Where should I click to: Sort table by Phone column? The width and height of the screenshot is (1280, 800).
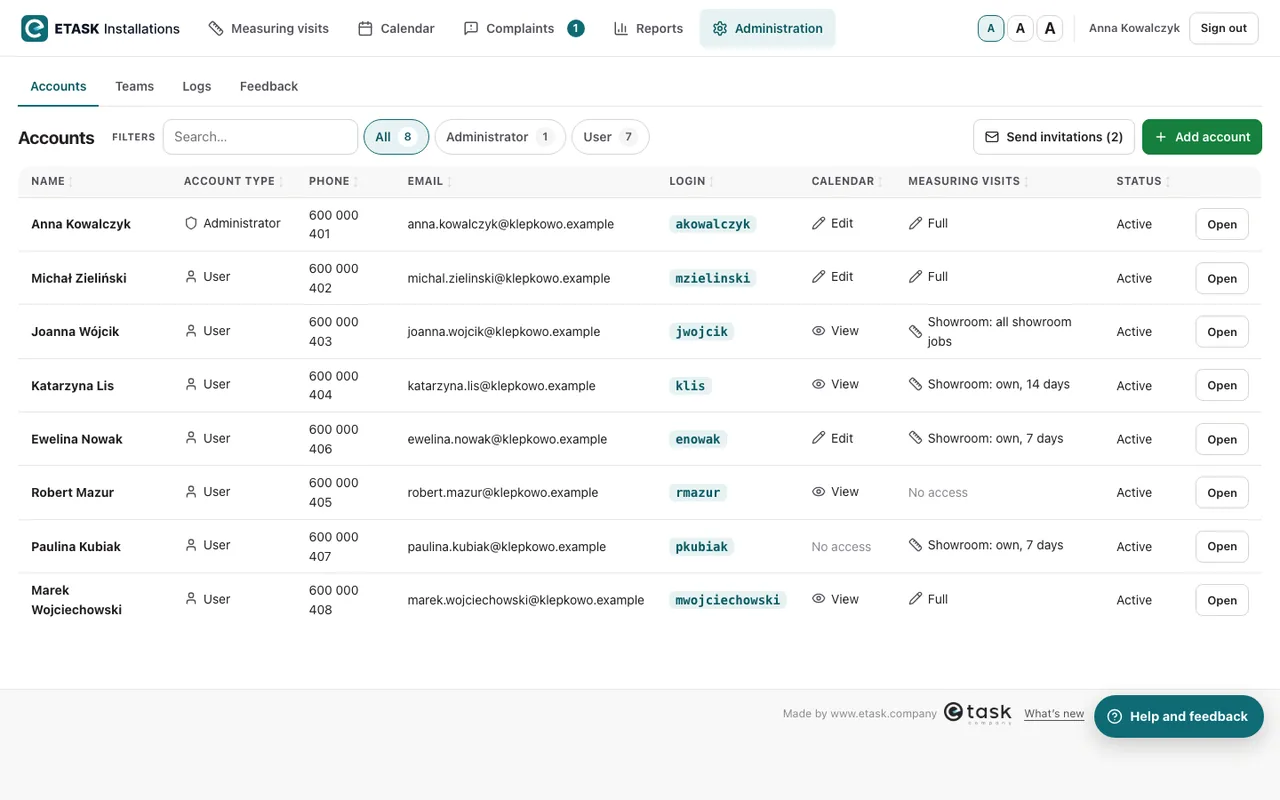(334, 181)
